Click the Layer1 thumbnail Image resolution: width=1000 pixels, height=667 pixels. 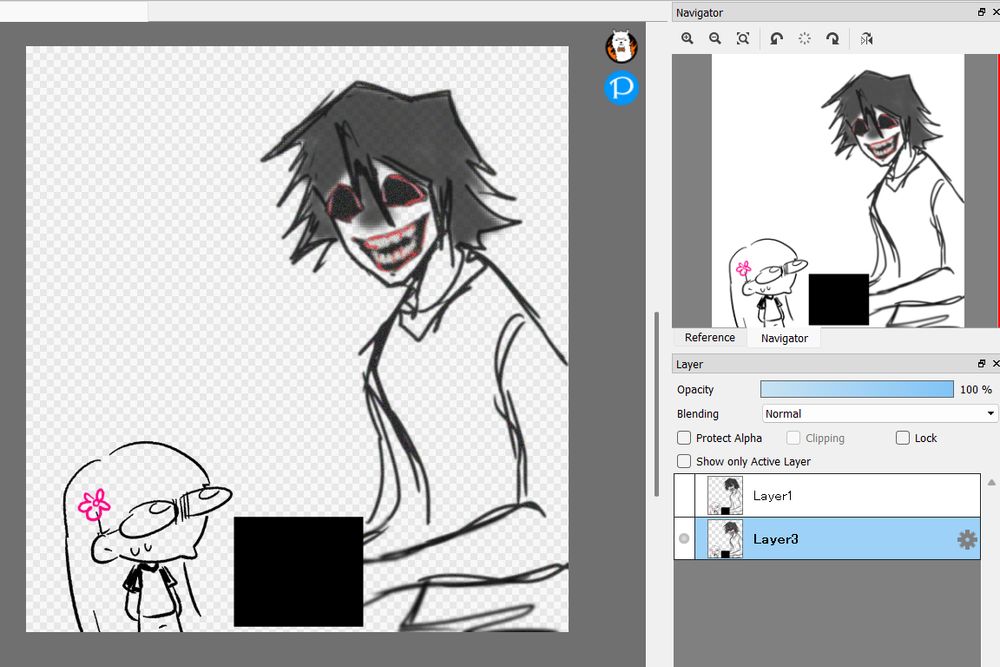click(x=725, y=495)
